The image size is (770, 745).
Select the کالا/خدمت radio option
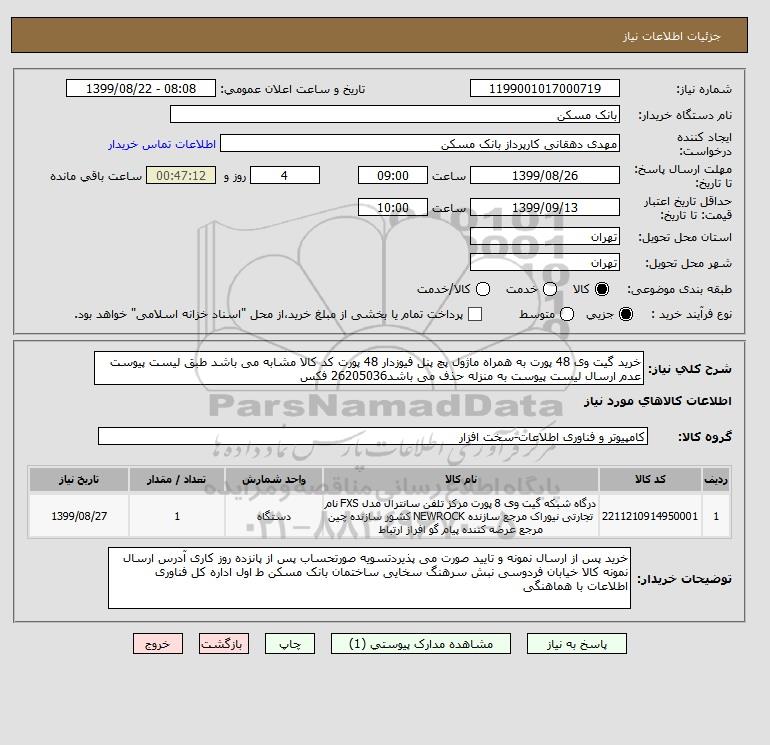tap(483, 289)
